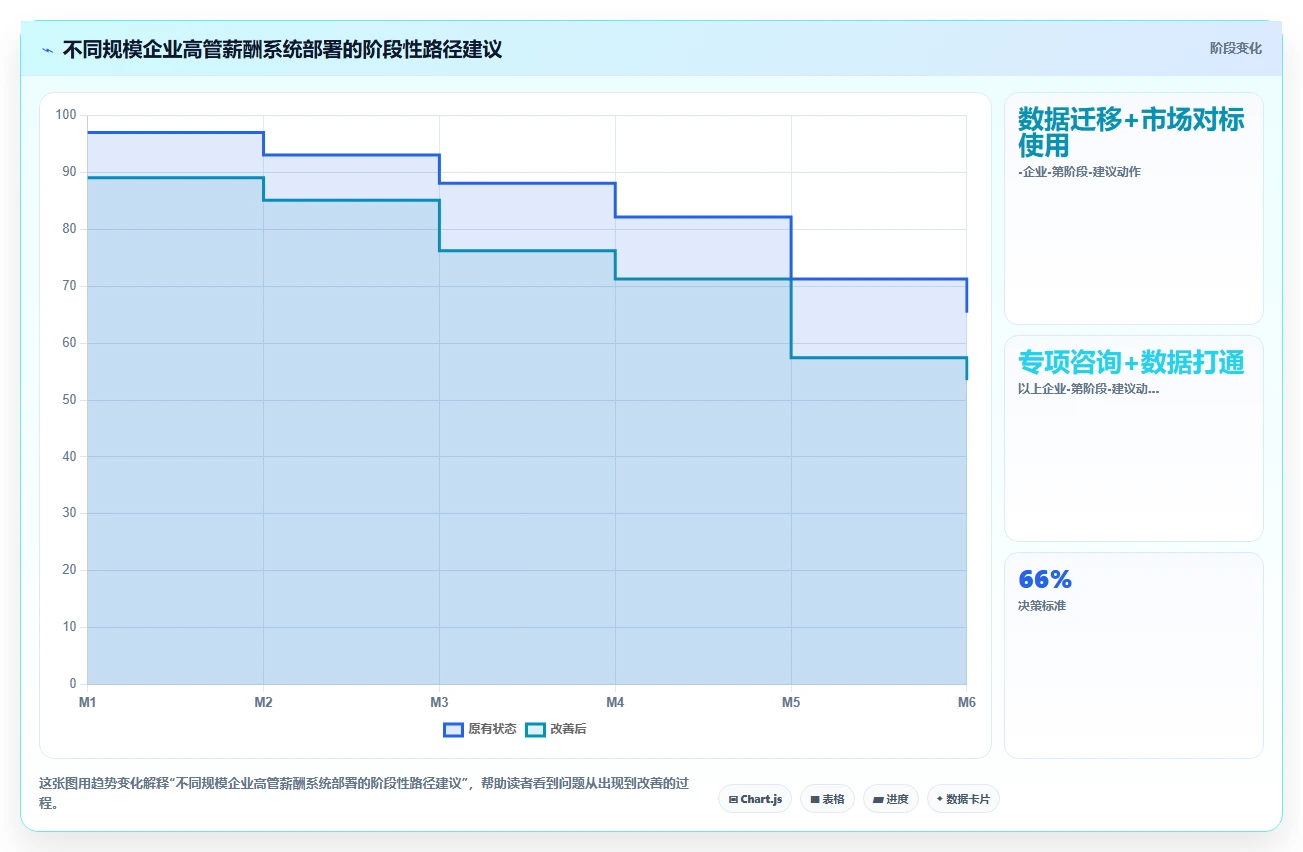
Task: Click the M6 x-axis label
Action: pyautogui.click(x=967, y=702)
